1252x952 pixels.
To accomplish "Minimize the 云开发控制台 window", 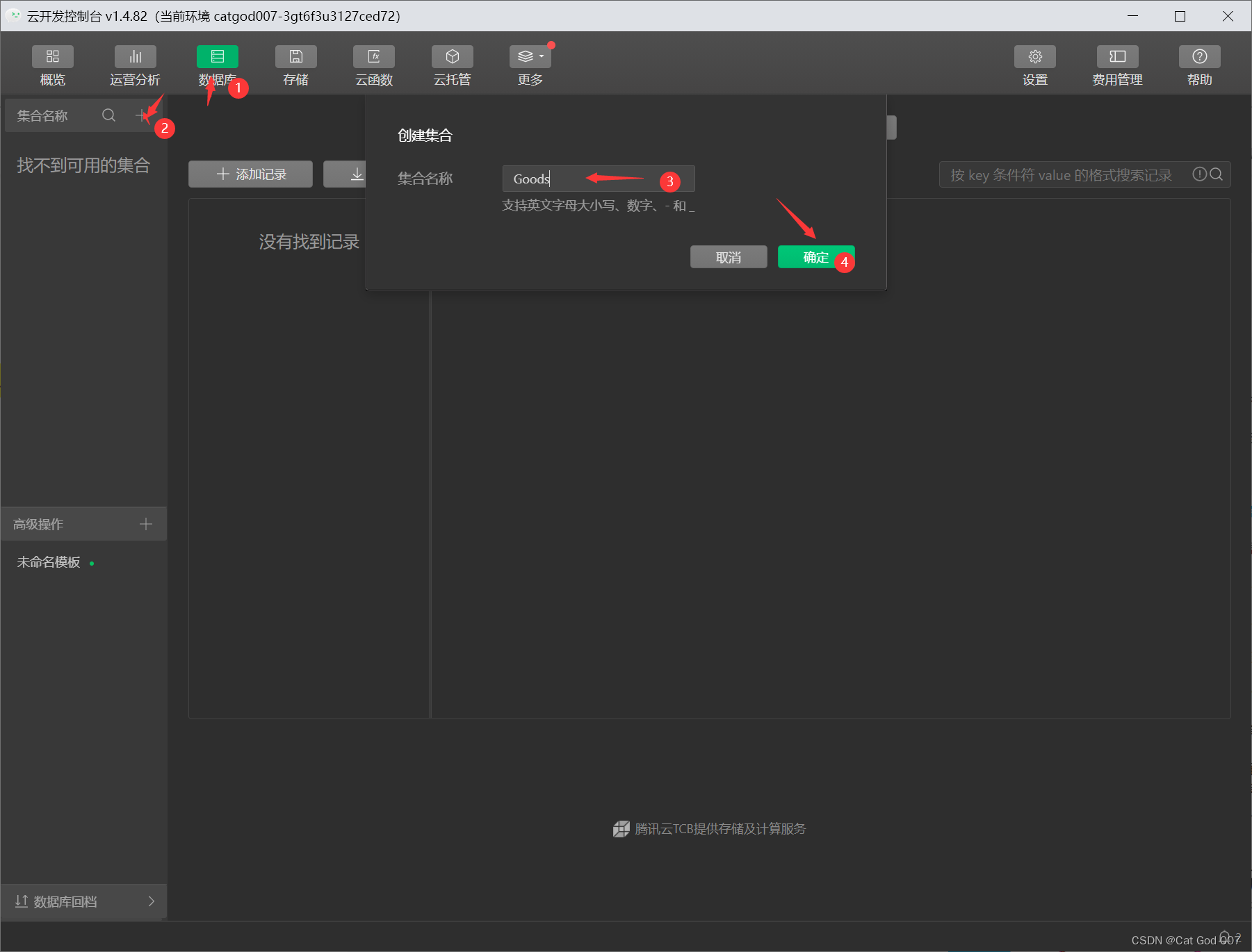I will [1133, 16].
